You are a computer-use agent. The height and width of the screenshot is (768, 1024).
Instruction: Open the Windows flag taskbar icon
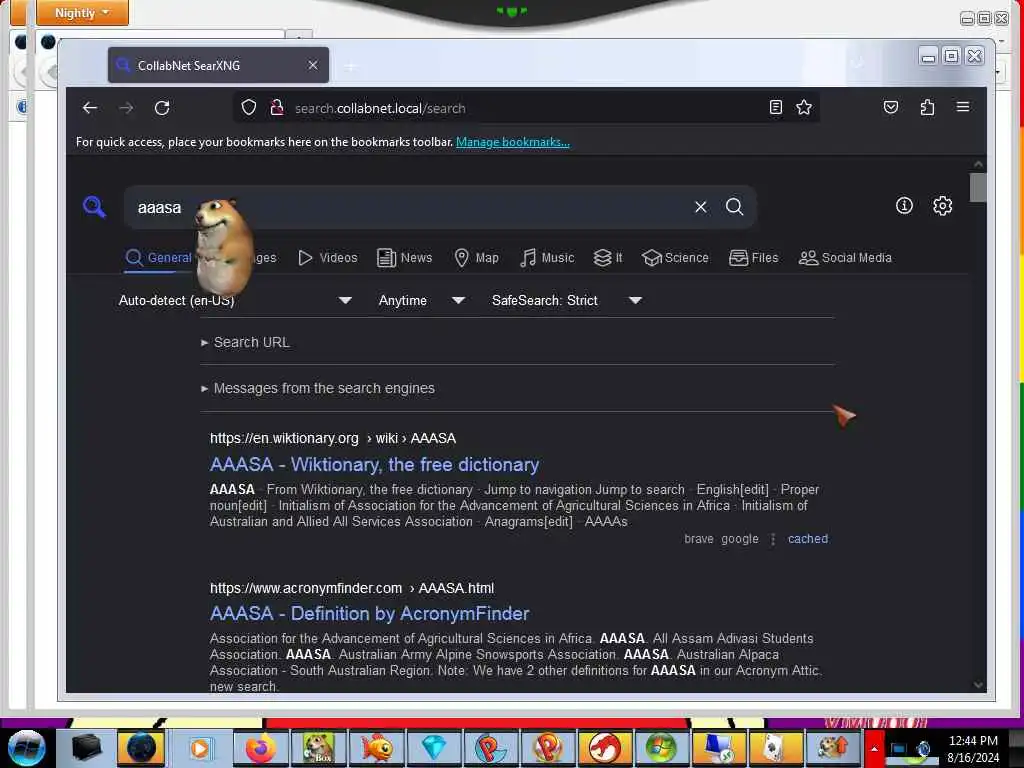point(660,747)
